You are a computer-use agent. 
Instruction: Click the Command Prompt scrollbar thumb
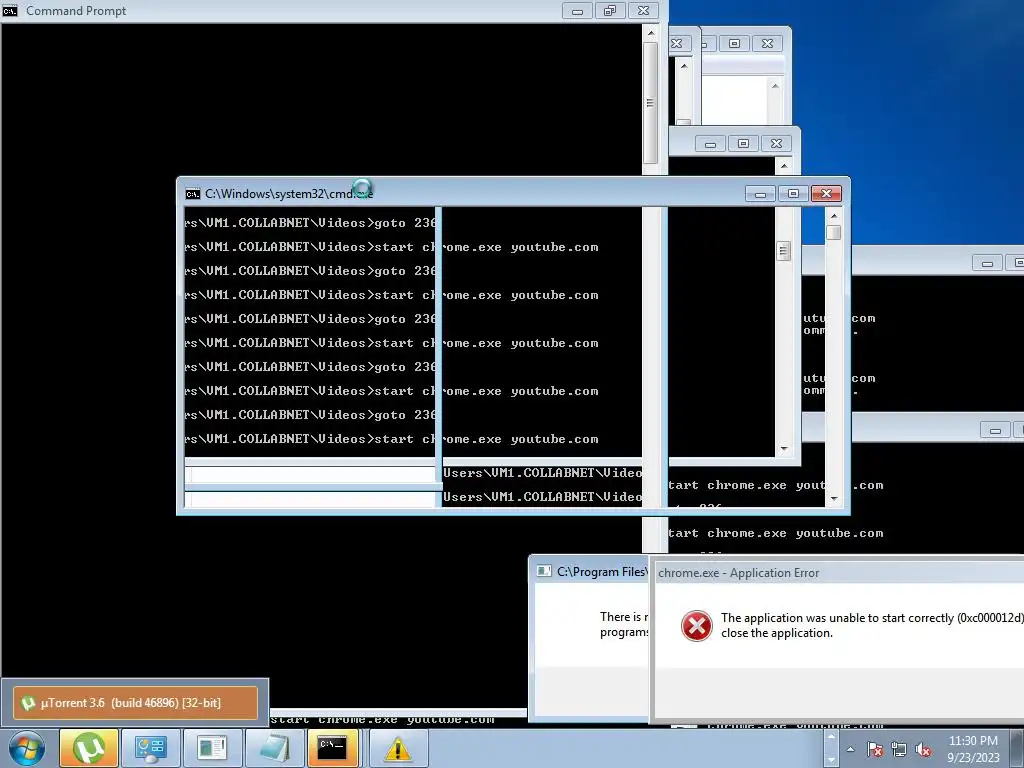[650, 103]
